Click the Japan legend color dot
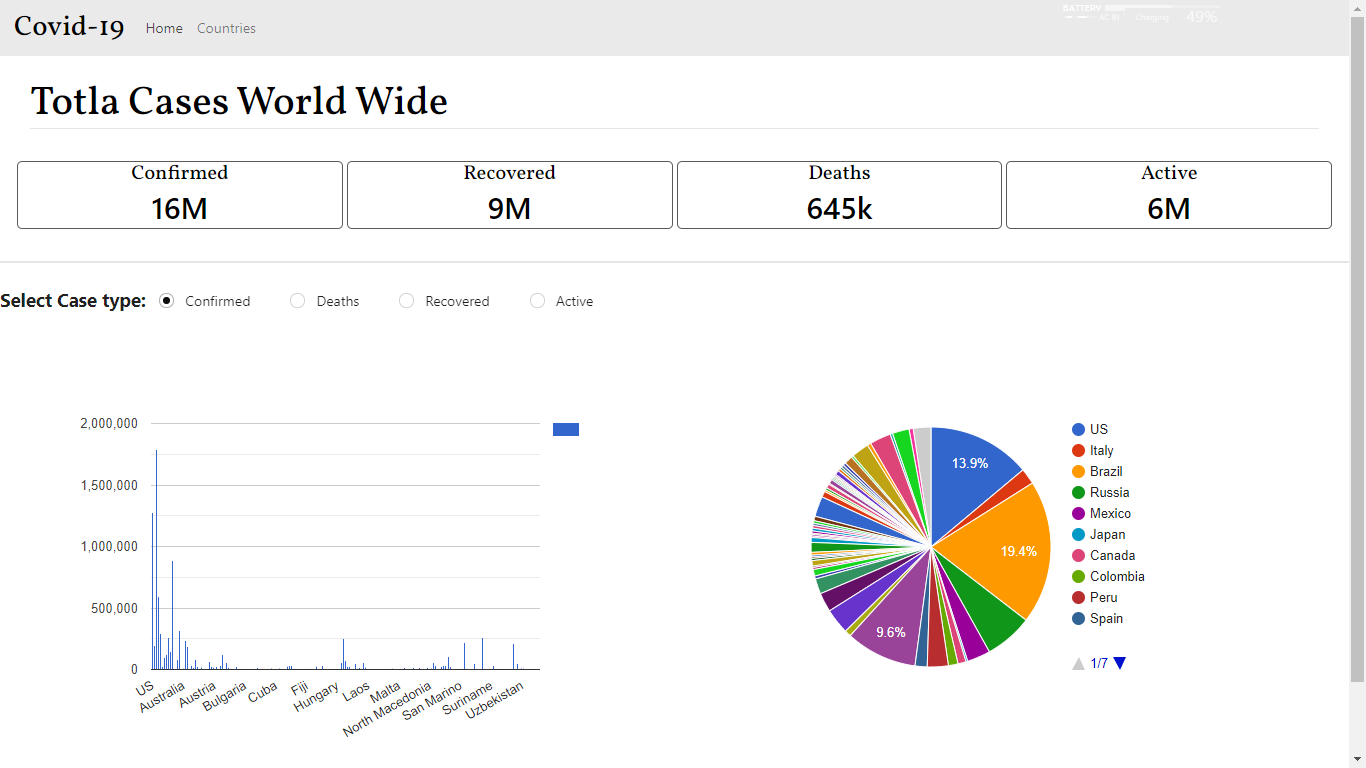Image resolution: width=1366 pixels, height=768 pixels. click(1078, 534)
